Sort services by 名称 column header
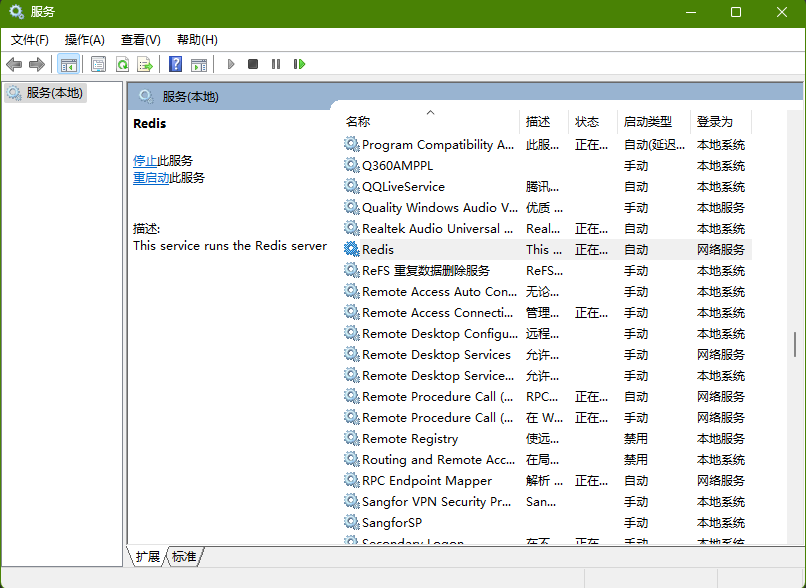 click(358, 122)
